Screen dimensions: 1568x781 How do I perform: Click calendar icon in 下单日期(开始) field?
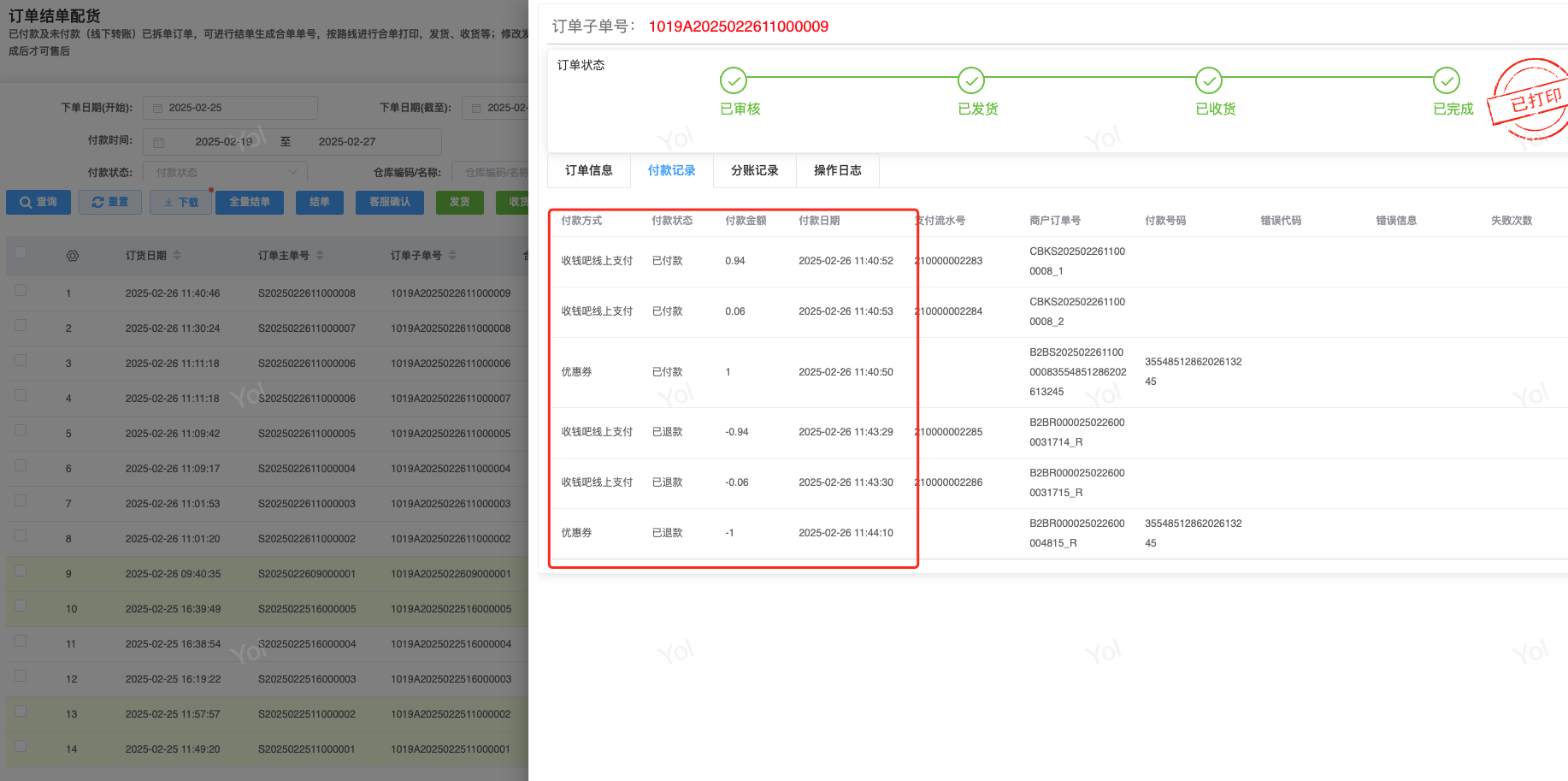point(158,108)
